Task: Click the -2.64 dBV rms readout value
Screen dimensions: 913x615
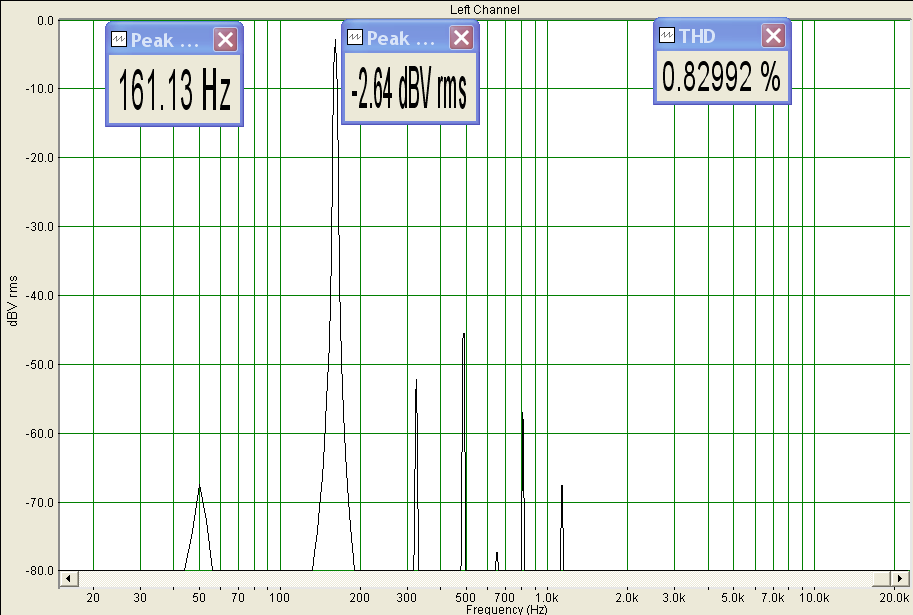Action: 409,89
